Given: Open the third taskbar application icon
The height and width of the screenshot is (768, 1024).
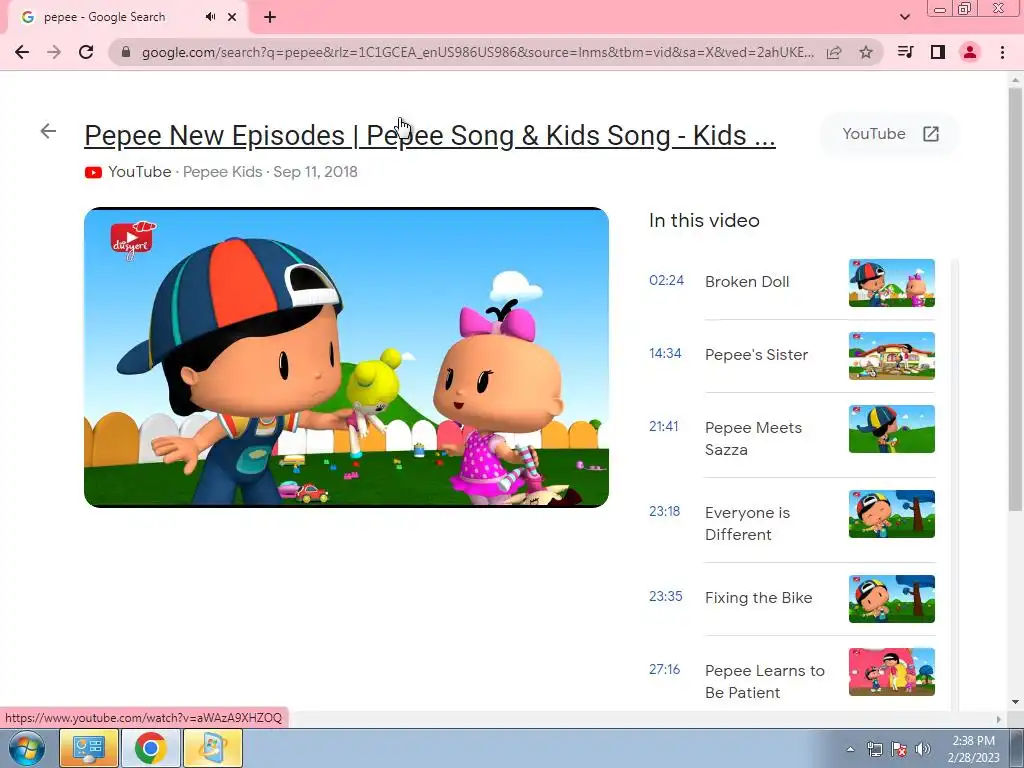Looking at the screenshot, I should (212, 748).
